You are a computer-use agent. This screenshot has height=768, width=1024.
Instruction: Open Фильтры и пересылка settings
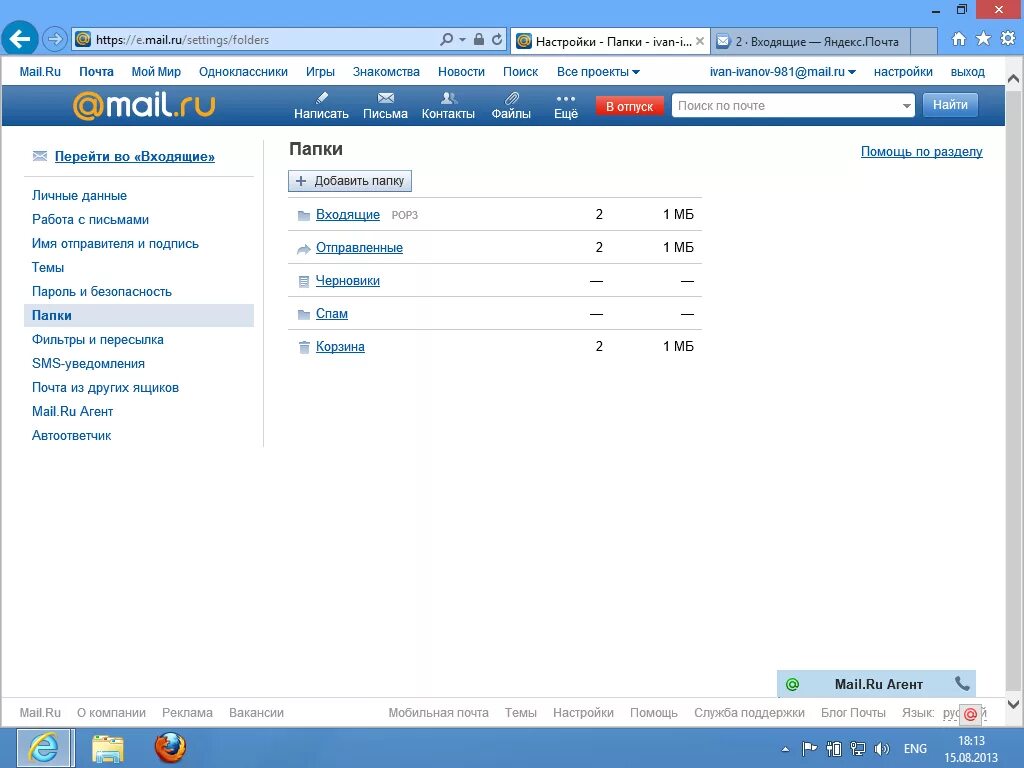pos(97,340)
